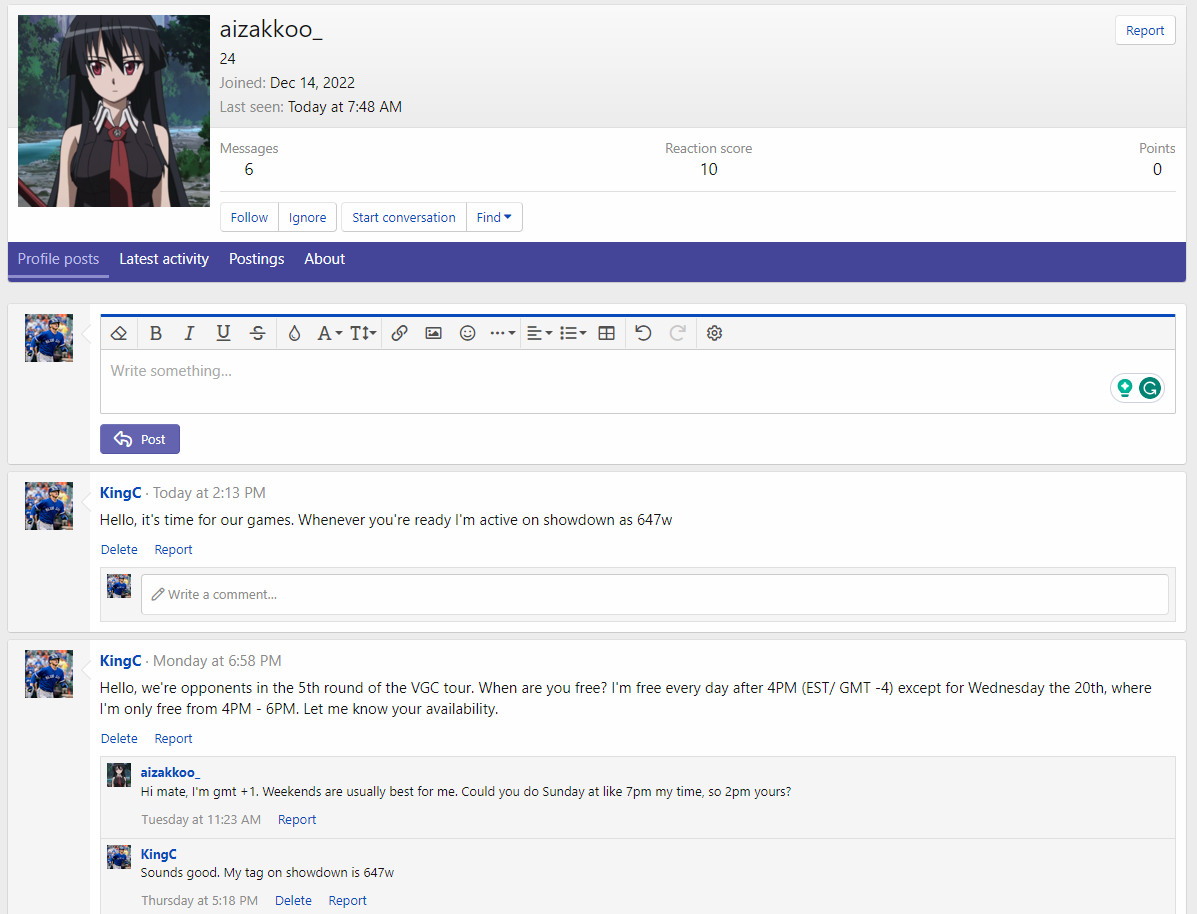This screenshot has width=1197, height=914.
Task: Undo the last editor action
Action: pyautogui.click(x=643, y=333)
